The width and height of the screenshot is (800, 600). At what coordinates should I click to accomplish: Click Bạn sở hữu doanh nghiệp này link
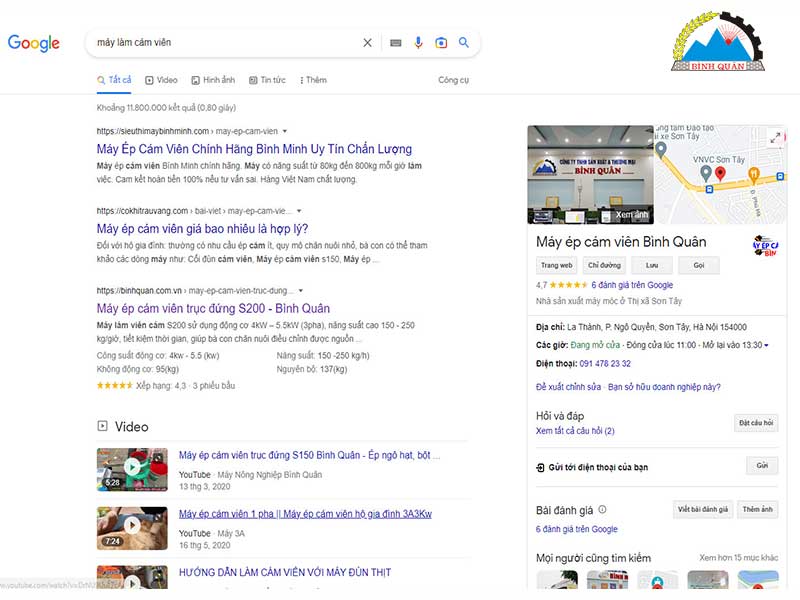pyautogui.click(x=664, y=387)
